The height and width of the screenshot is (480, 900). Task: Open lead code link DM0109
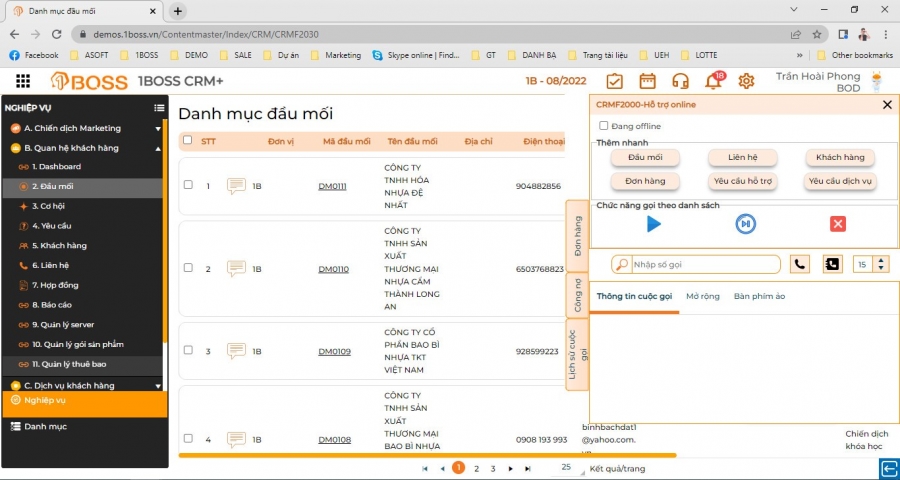[334, 351]
